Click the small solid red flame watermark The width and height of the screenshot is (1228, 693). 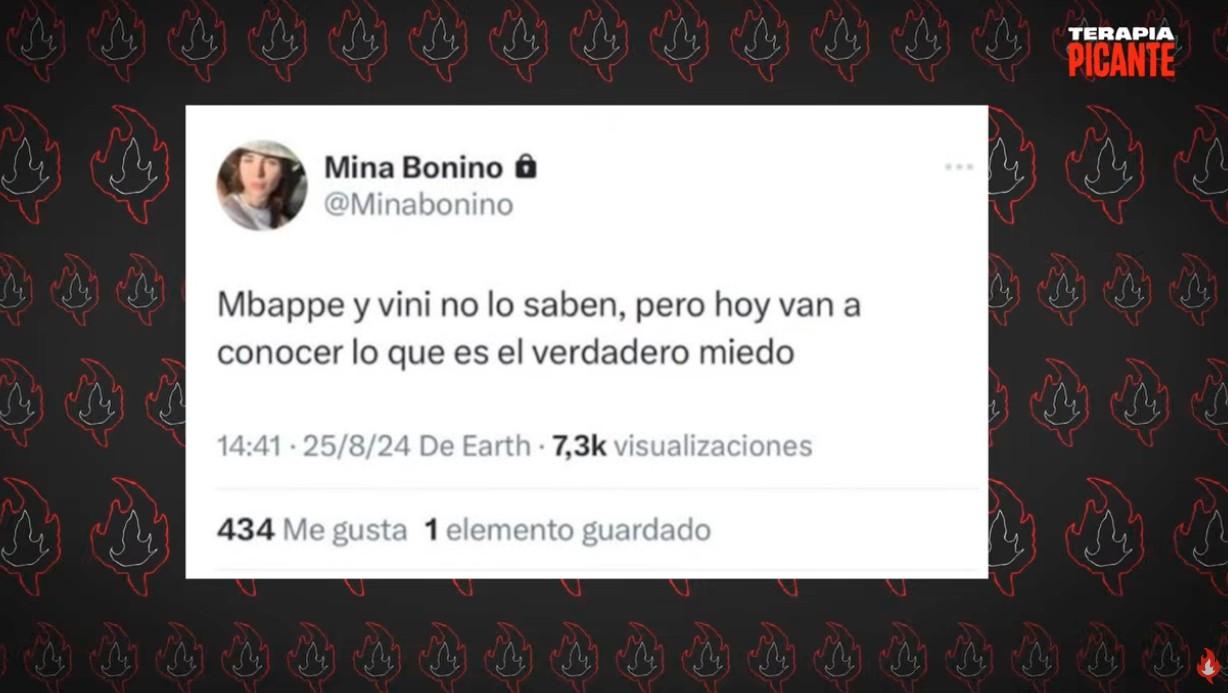point(1208,665)
